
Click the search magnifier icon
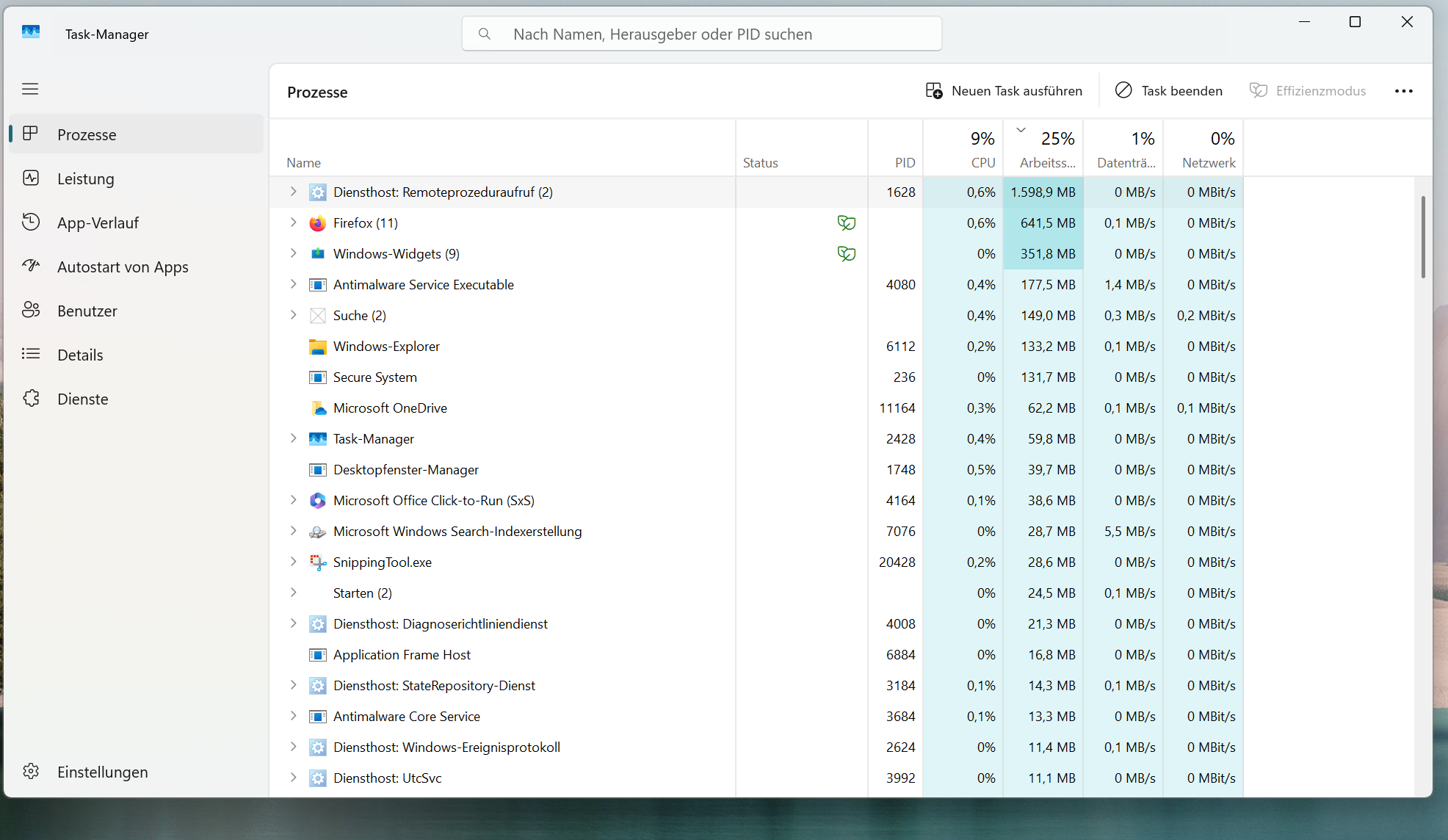point(485,34)
